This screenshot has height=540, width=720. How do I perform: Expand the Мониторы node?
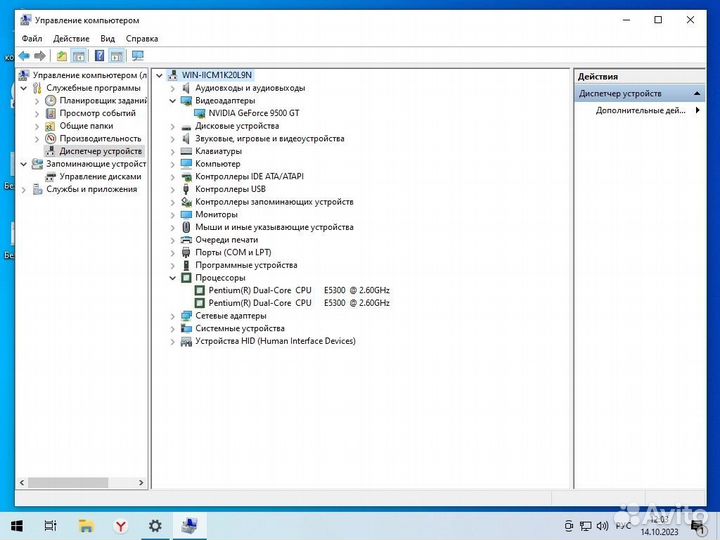[173, 214]
